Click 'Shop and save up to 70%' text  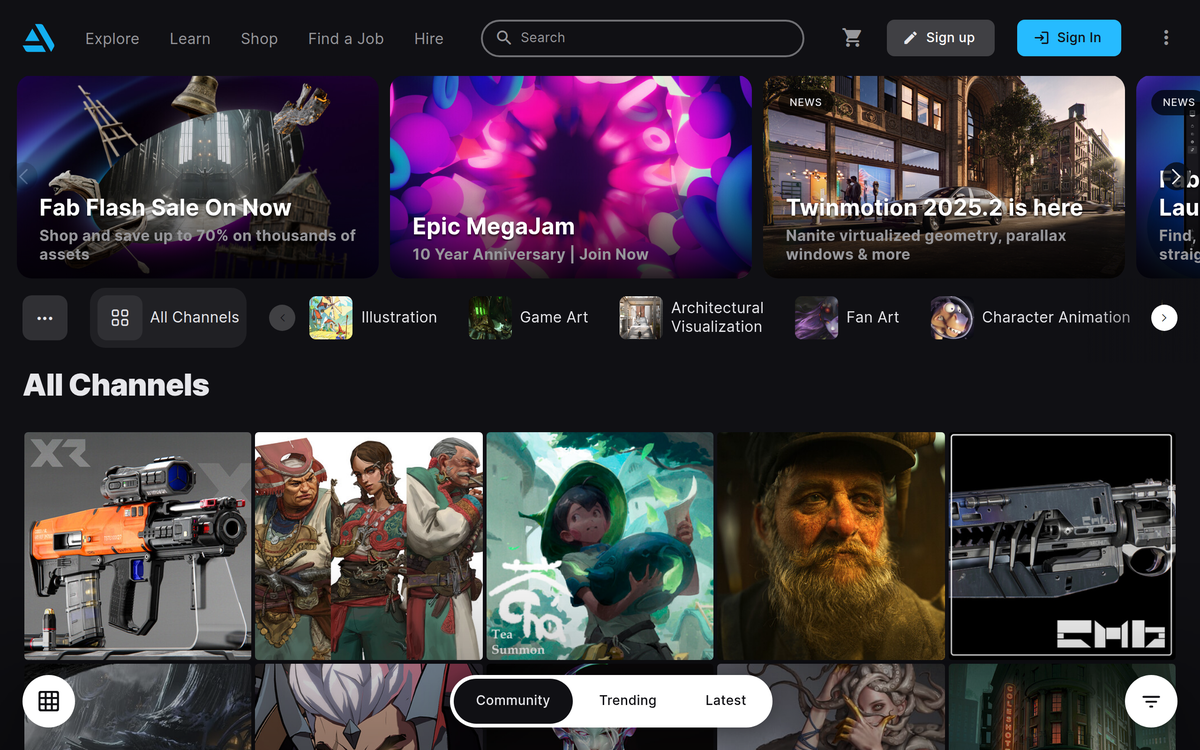(x=198, y=245)
